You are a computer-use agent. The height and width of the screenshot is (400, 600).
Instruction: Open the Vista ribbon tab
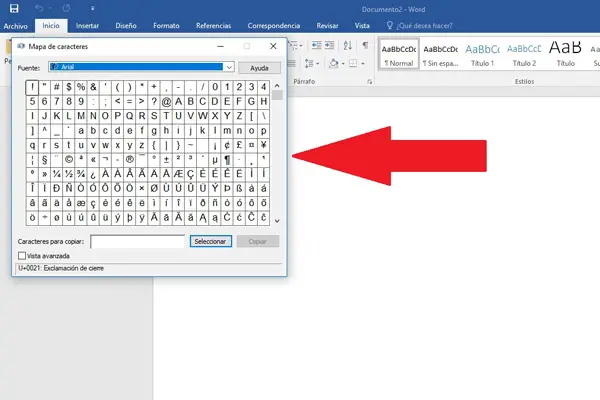tap(362, 26)
